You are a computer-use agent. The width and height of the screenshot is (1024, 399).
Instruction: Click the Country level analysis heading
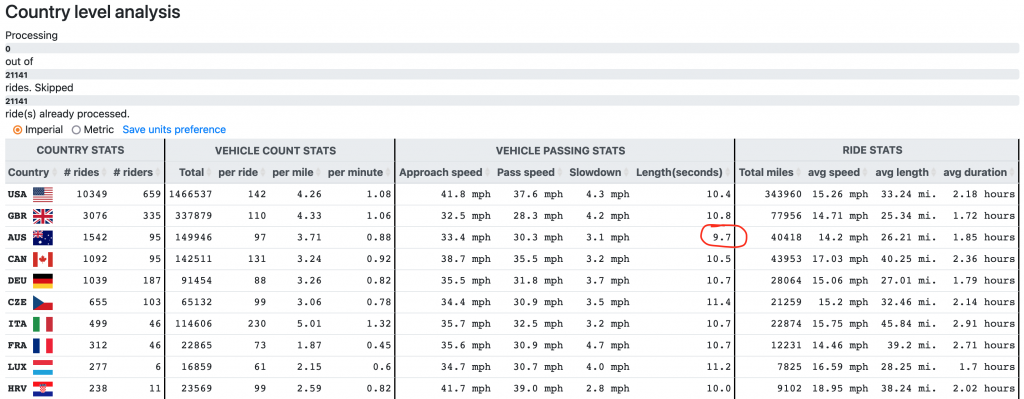(x=93, y=12)
